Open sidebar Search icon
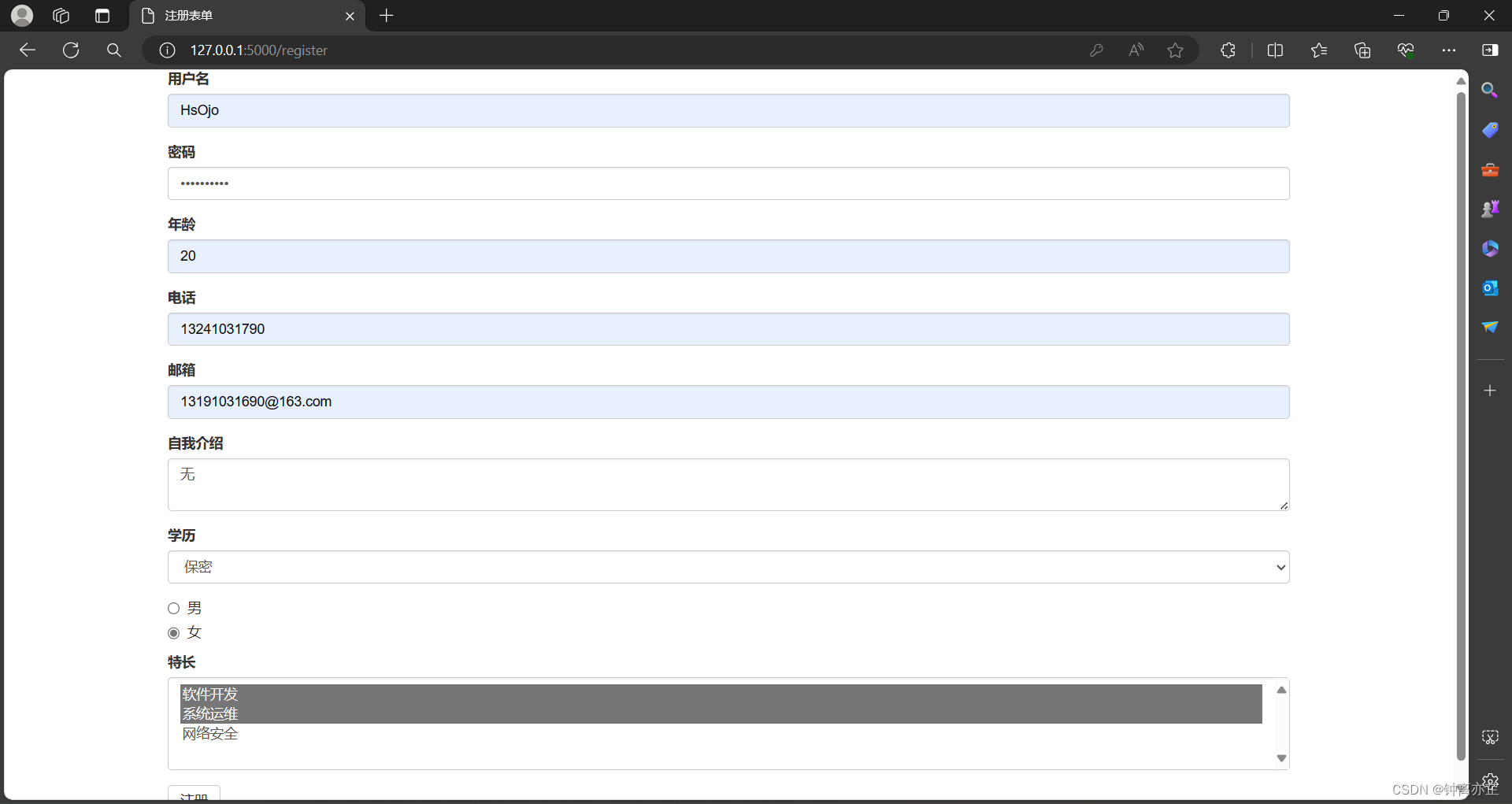Viewport: 1512px width, 804px height. point(1491,90)
